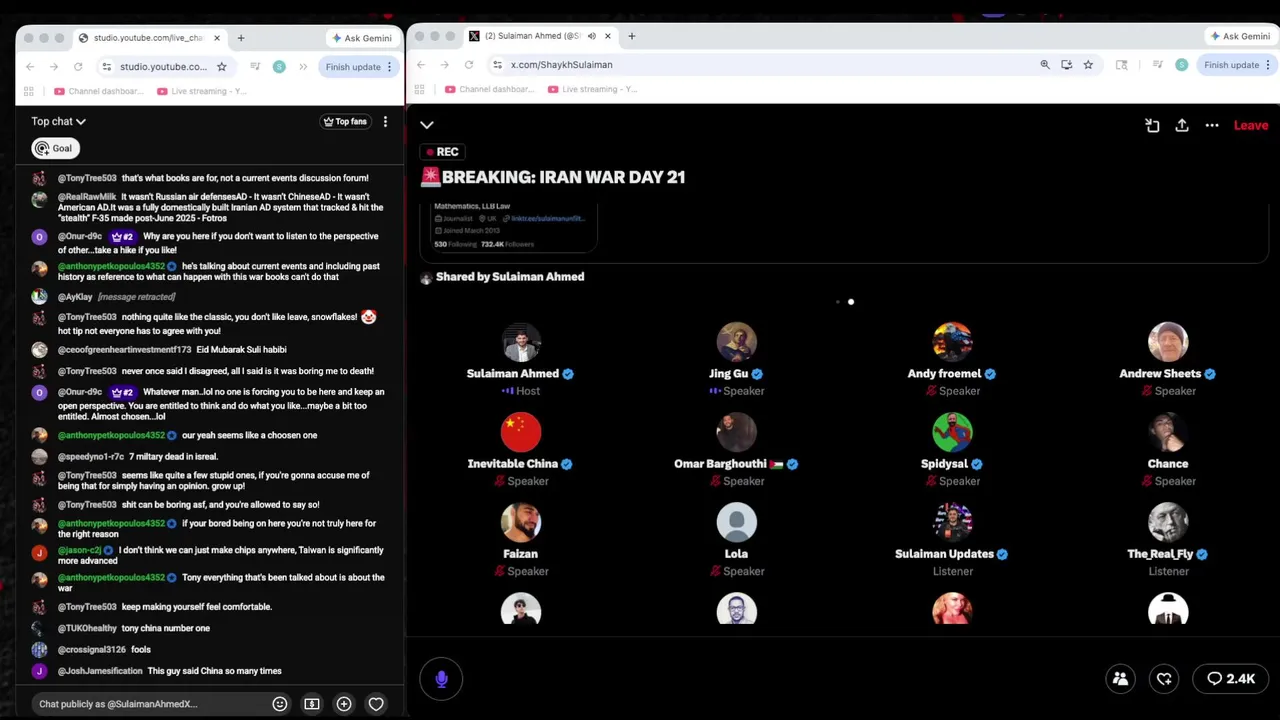The image size is (1280, 720).
Task: Click the @speedyno1-r7c username in chat
Action: coord(91,457)
